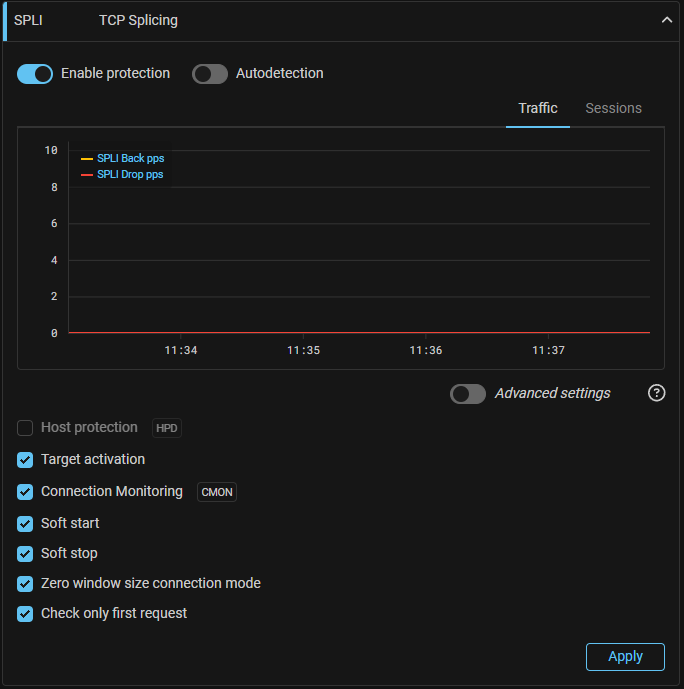Uncheck the Connection Monitoring checkbox

tap(25, 492)
